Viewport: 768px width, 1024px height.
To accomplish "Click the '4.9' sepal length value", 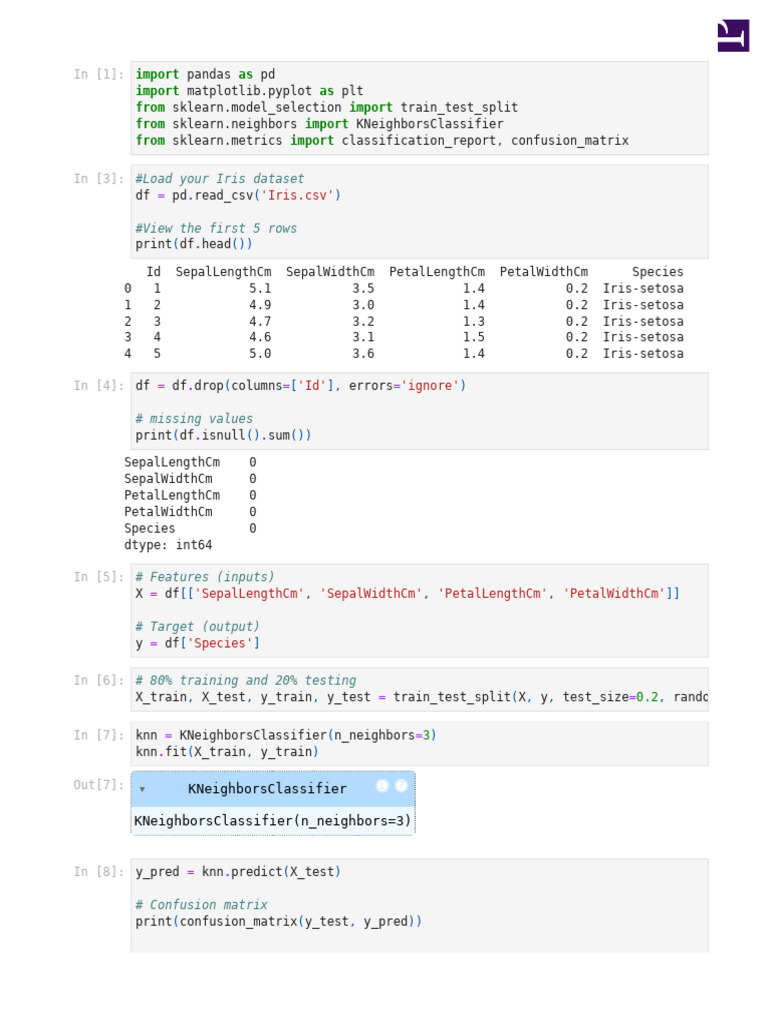I will [x=260, y=305].
